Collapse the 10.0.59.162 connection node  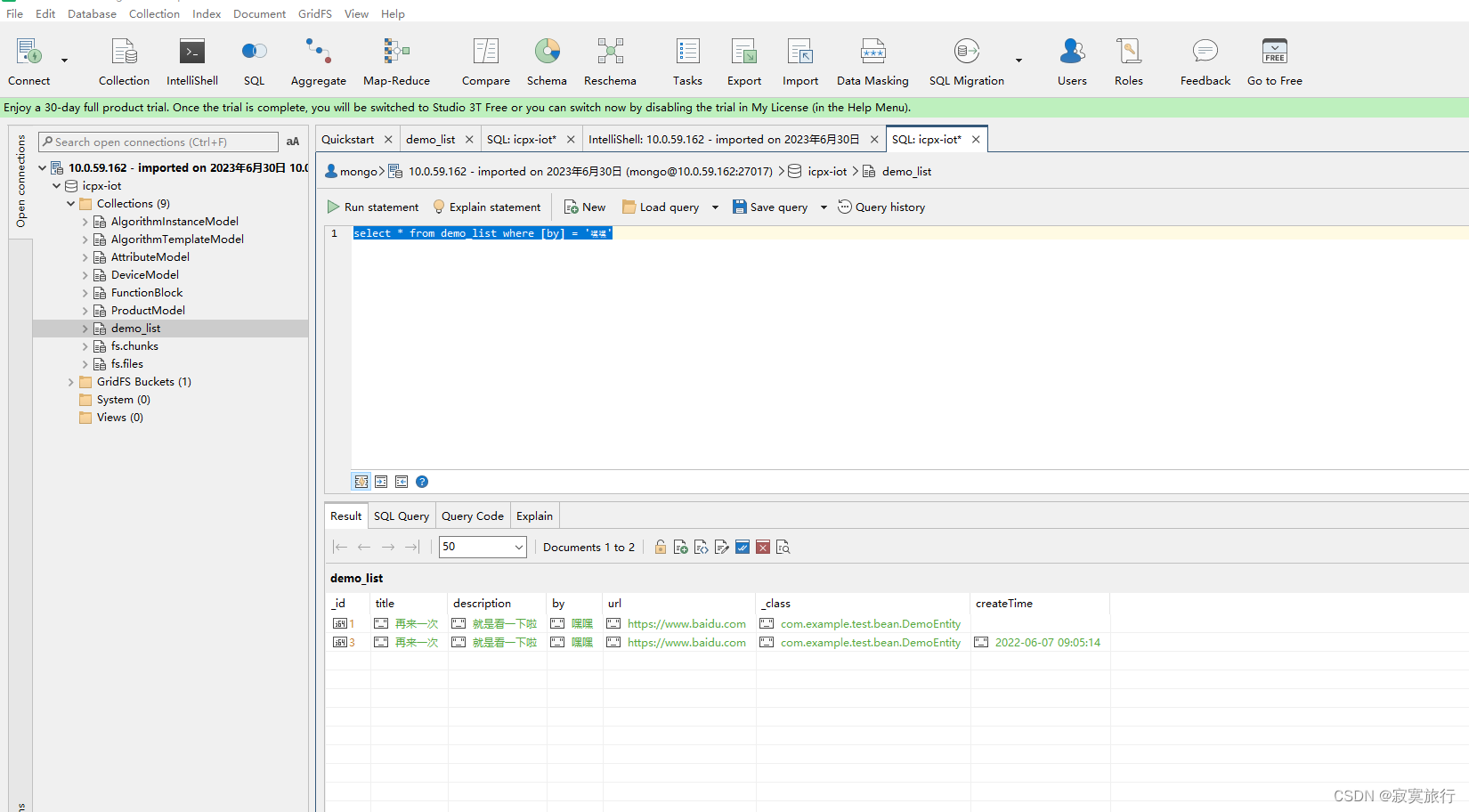[42, 167]
